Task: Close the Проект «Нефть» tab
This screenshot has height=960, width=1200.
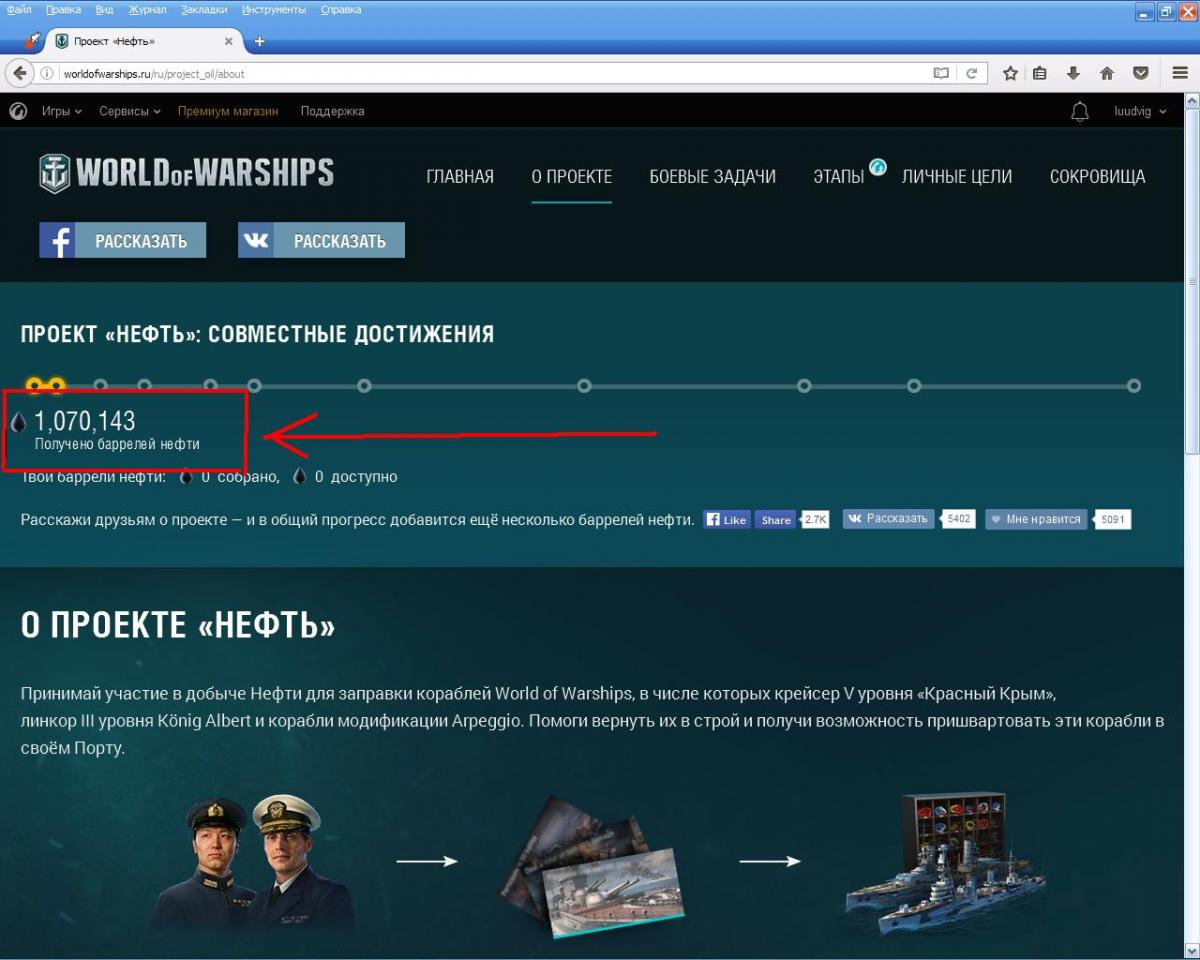Action: pyautogui.click(x=228, y=42)
